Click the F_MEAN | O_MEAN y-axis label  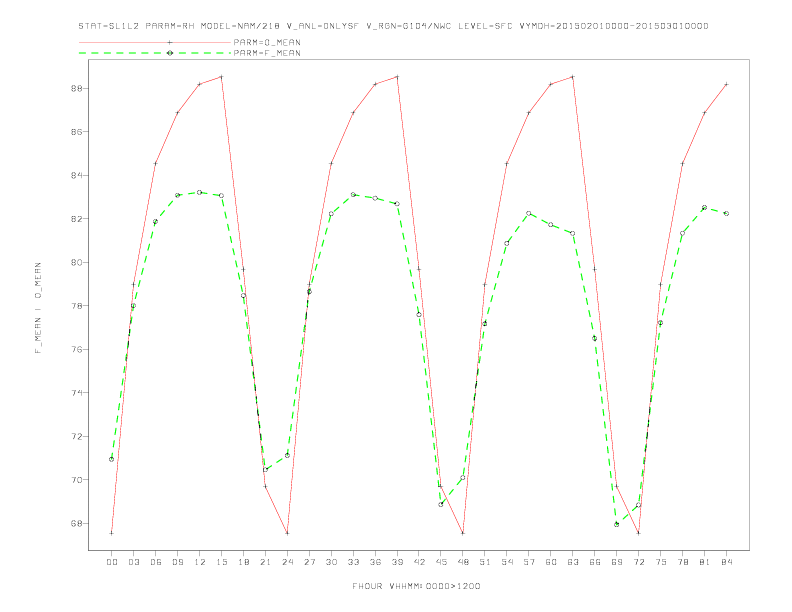pyautogui.click(x=38, y=308)
